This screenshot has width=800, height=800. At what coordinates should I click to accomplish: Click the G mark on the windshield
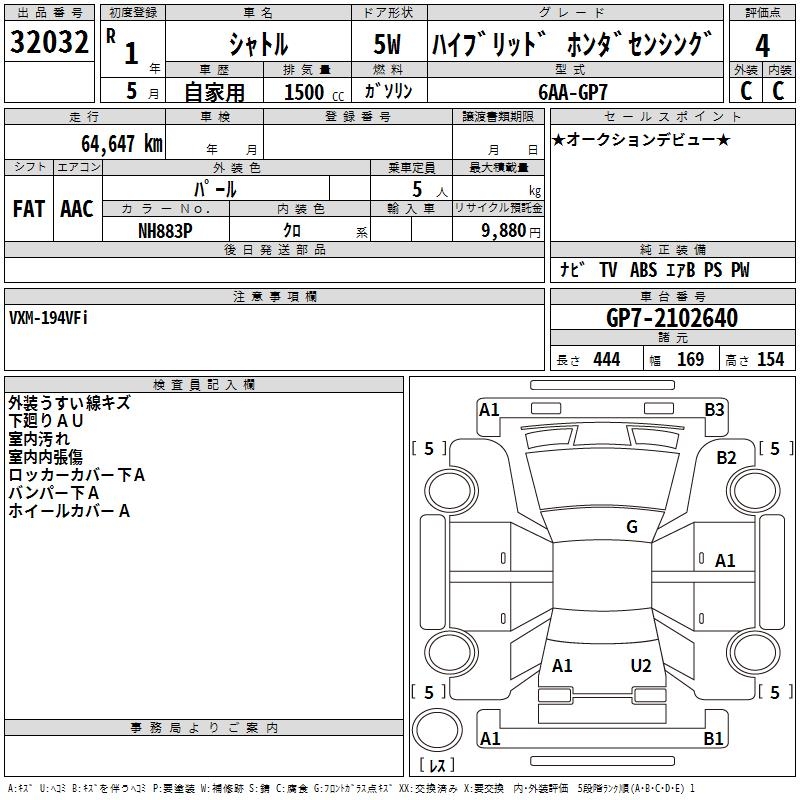[631, 527]
